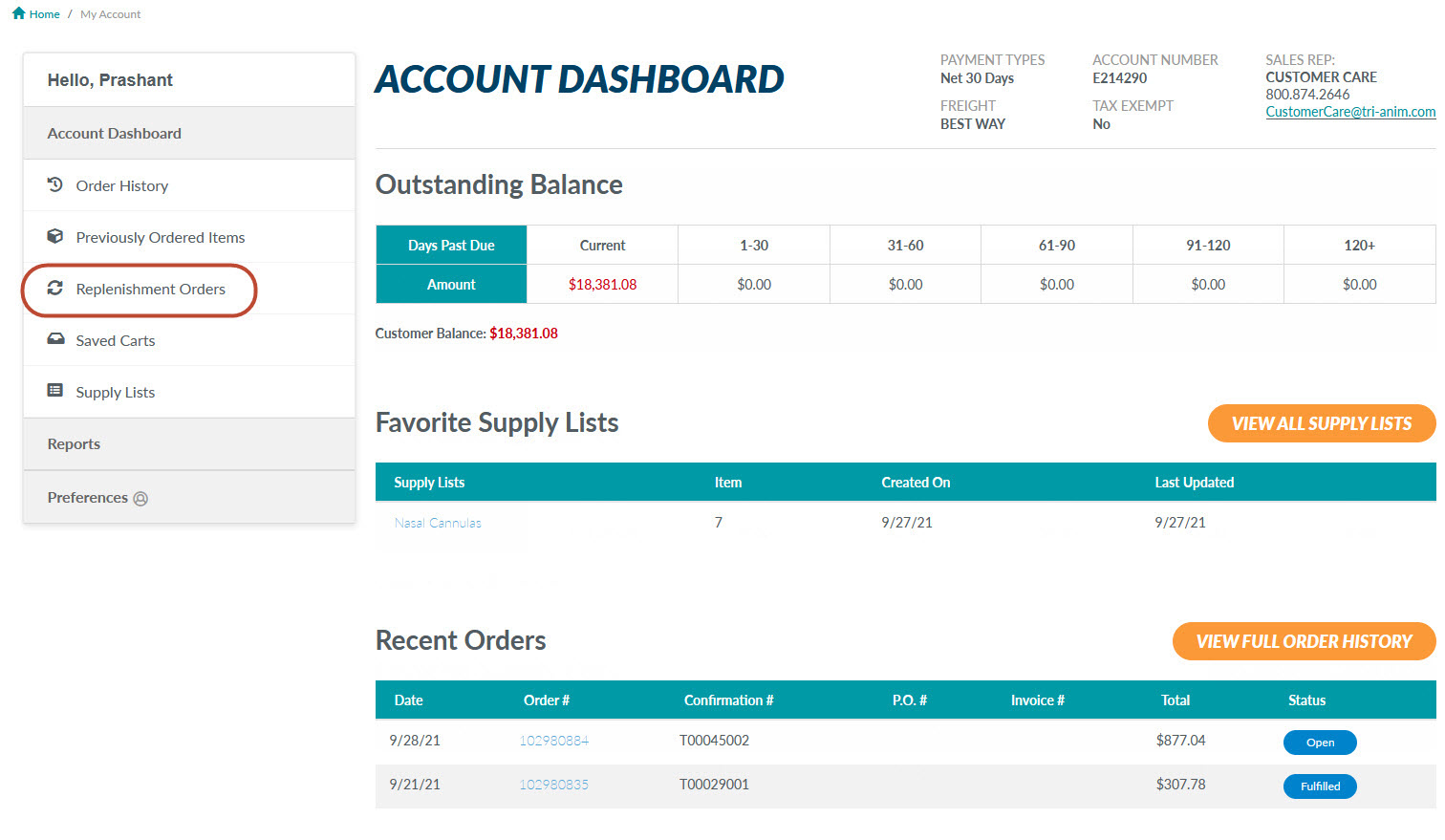Click the Supply Lists list icon

pos(55,391)
